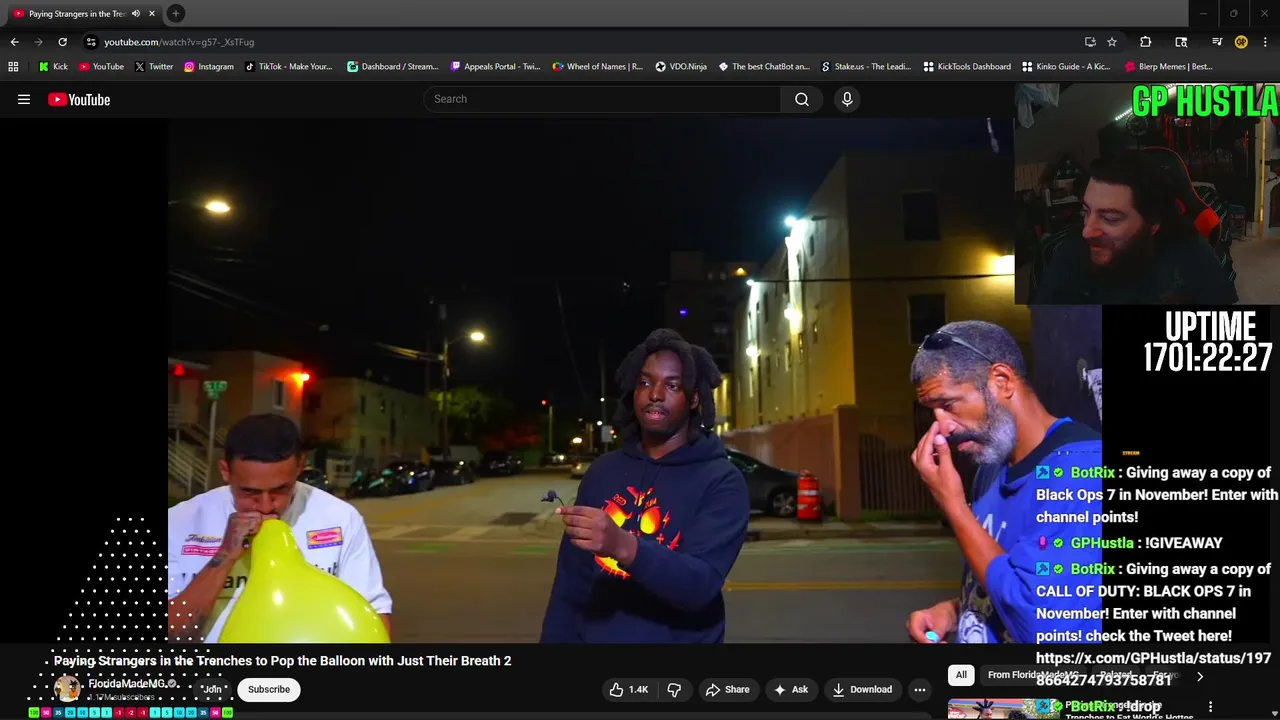This screenshot has width=1280, height=720.
Task: Download the video using the Download button
Action: pos(862,689)
